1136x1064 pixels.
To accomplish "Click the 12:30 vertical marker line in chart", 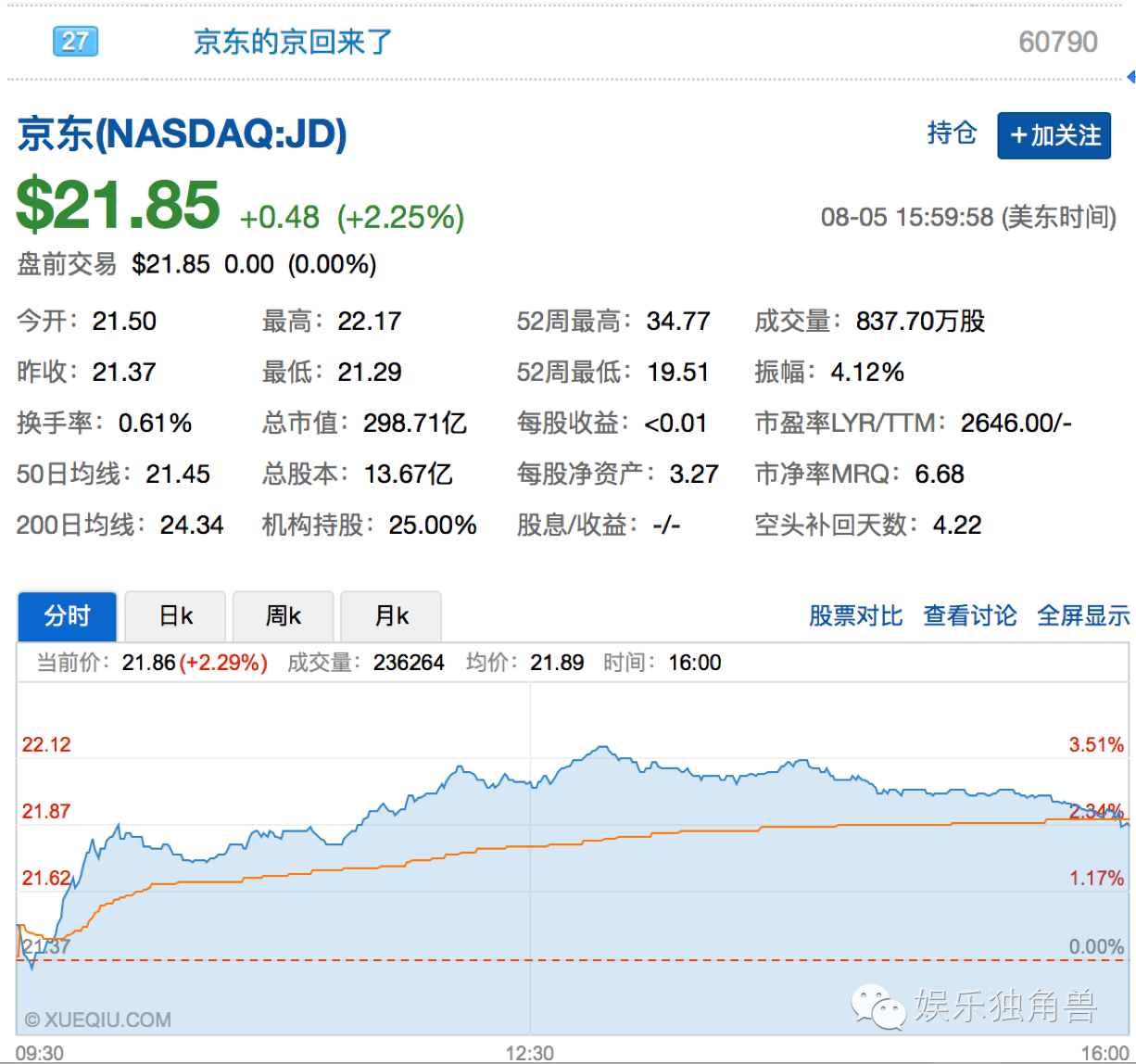I will click(530, 860).
